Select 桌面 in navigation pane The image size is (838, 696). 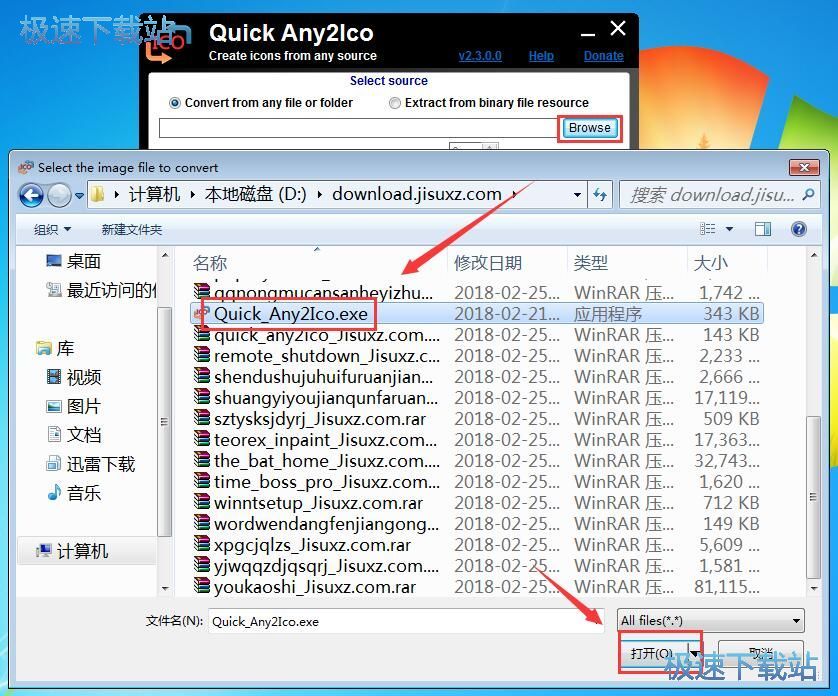tap(73, 261)
